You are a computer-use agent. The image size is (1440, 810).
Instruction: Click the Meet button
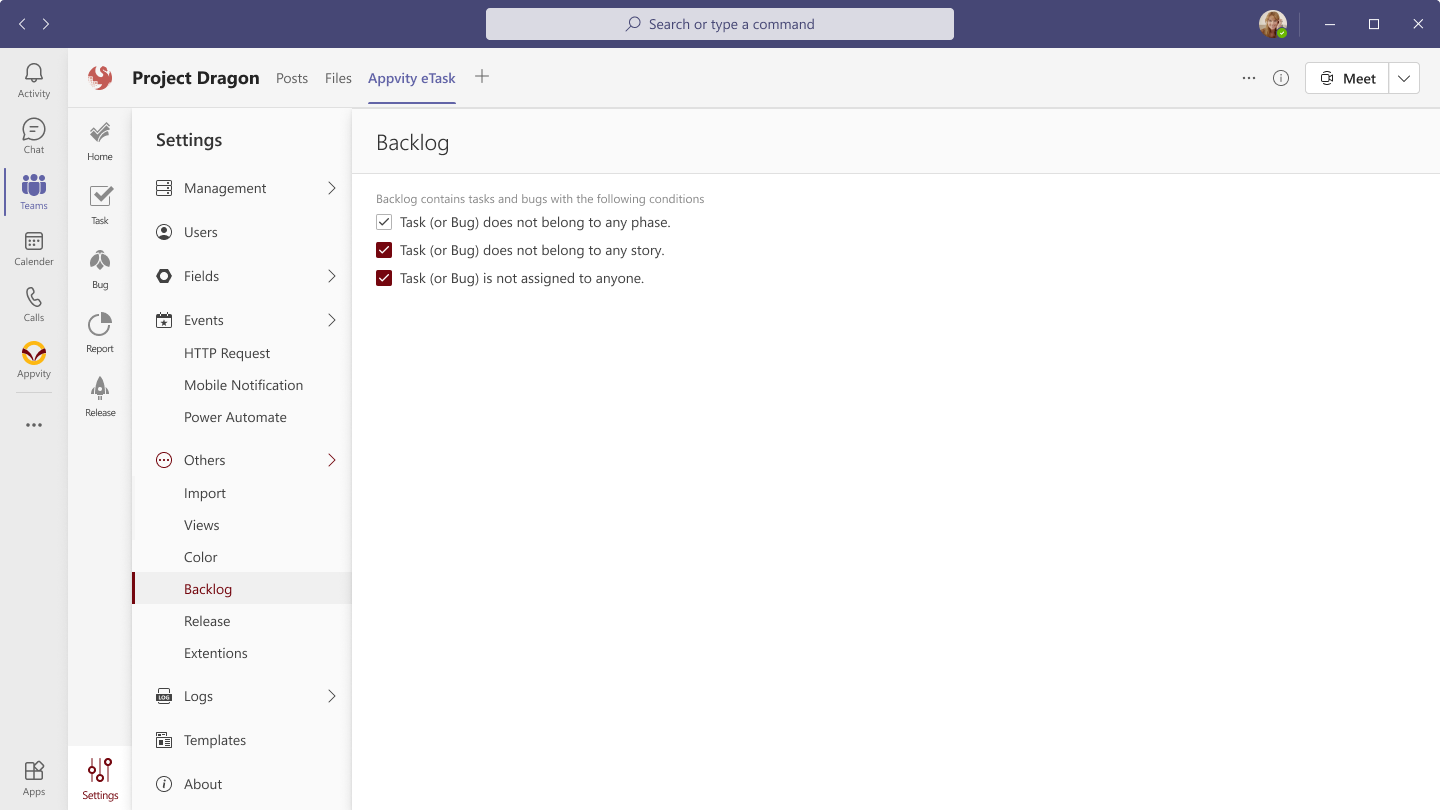[x=1347, y=78]
